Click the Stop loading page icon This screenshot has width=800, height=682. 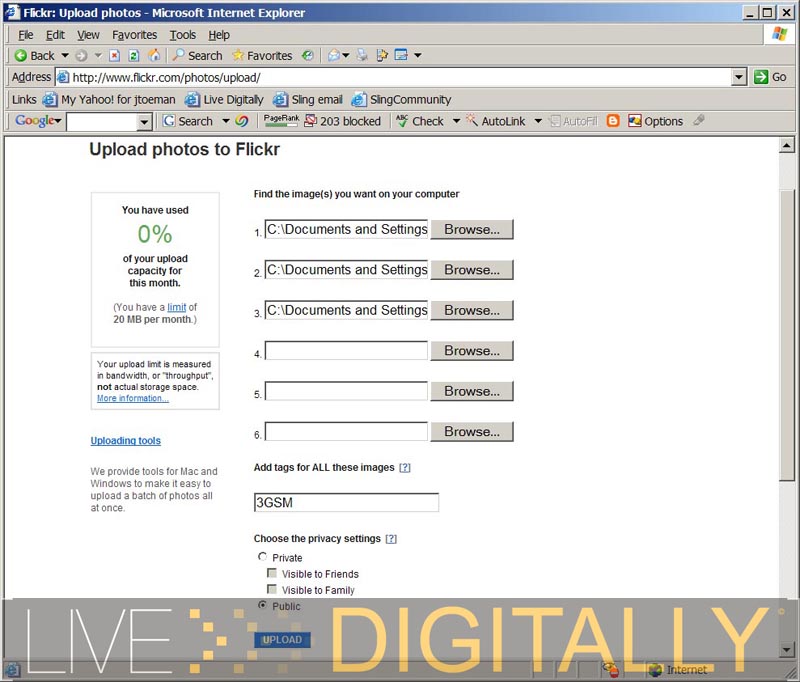point(115,56)
